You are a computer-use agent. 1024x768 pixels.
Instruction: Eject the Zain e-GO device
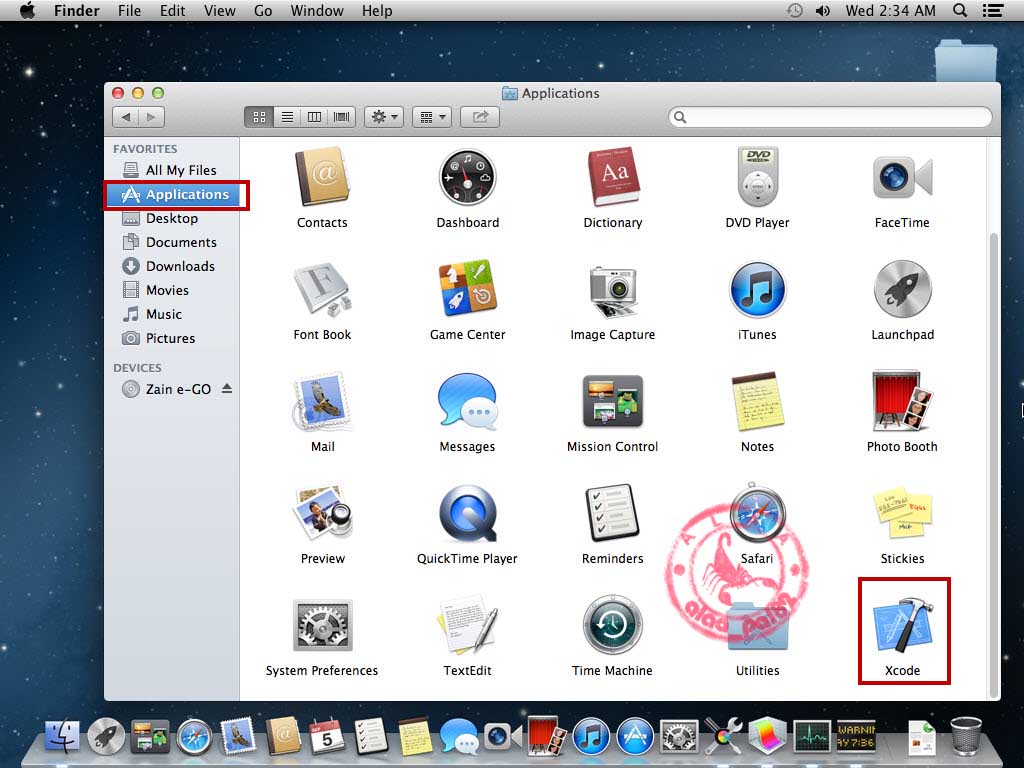tap(227, 389)
